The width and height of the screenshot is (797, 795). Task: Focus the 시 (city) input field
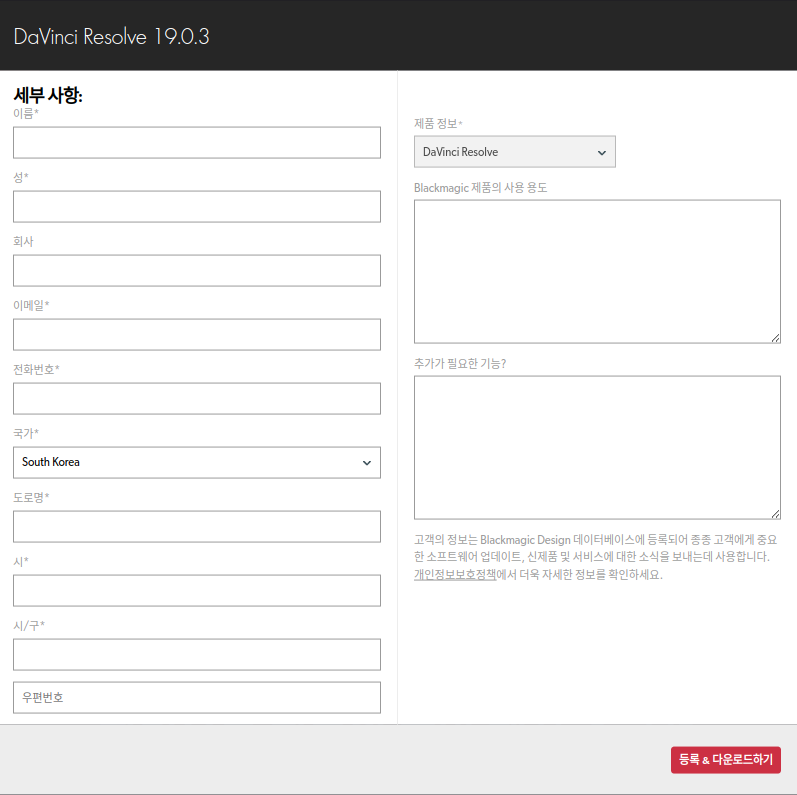click(197, 591)
